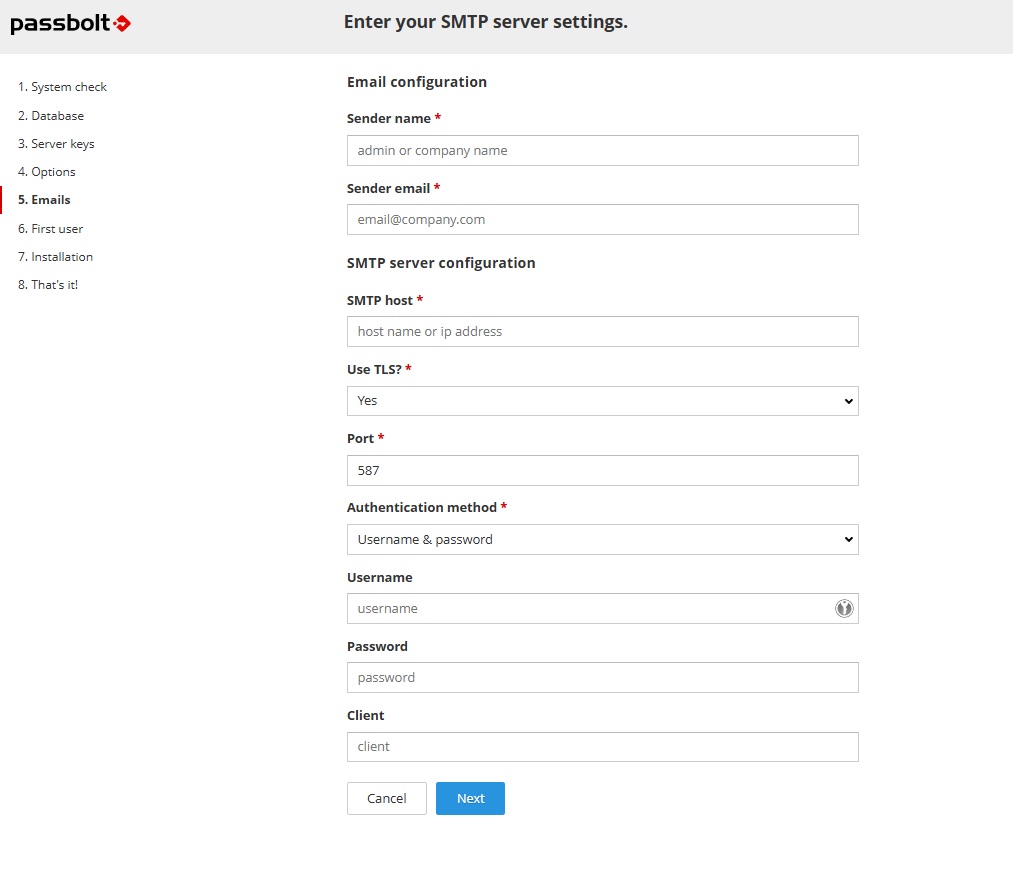1013x883 pixels.
Task: Click the SMTP host input field
Action: click(602, 331)
